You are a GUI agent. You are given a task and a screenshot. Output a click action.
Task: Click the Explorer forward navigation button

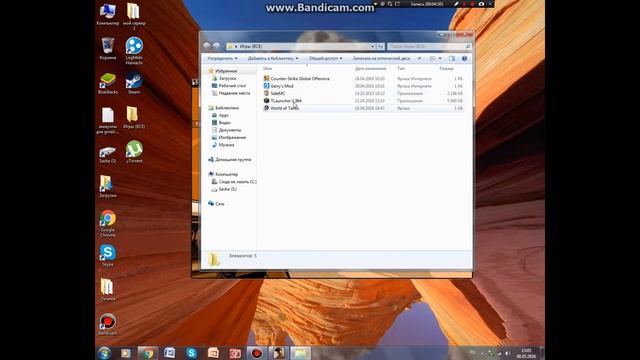click(x=217, y=46)
